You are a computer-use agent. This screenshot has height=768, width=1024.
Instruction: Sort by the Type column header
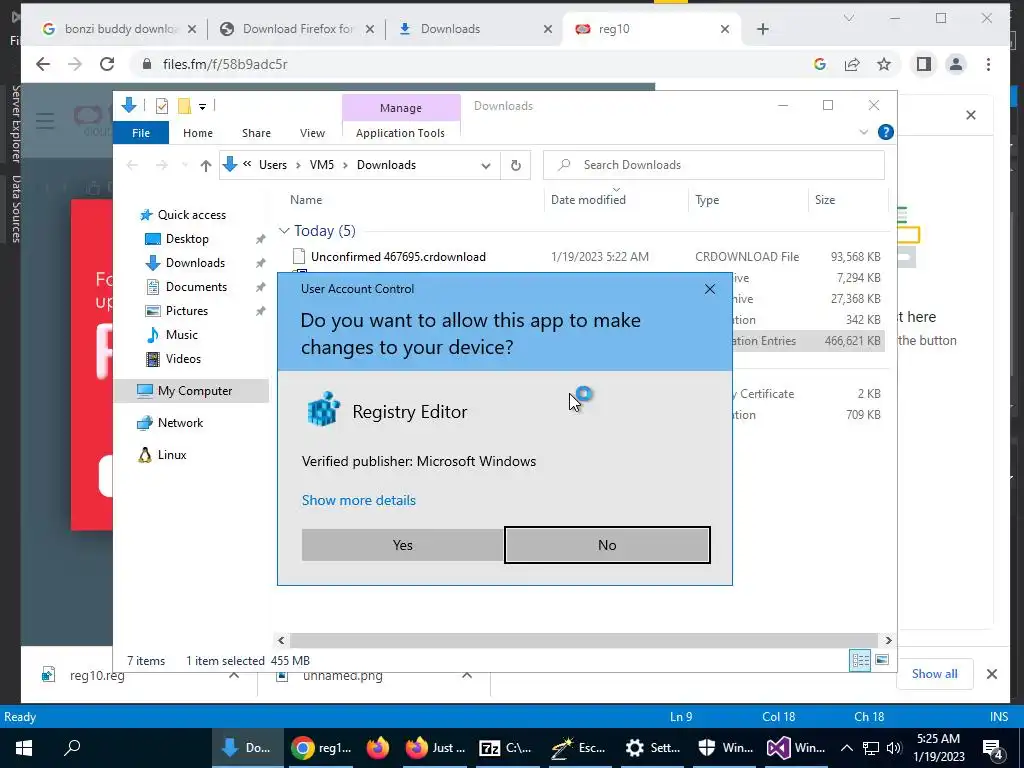click(x=707, y=200)
